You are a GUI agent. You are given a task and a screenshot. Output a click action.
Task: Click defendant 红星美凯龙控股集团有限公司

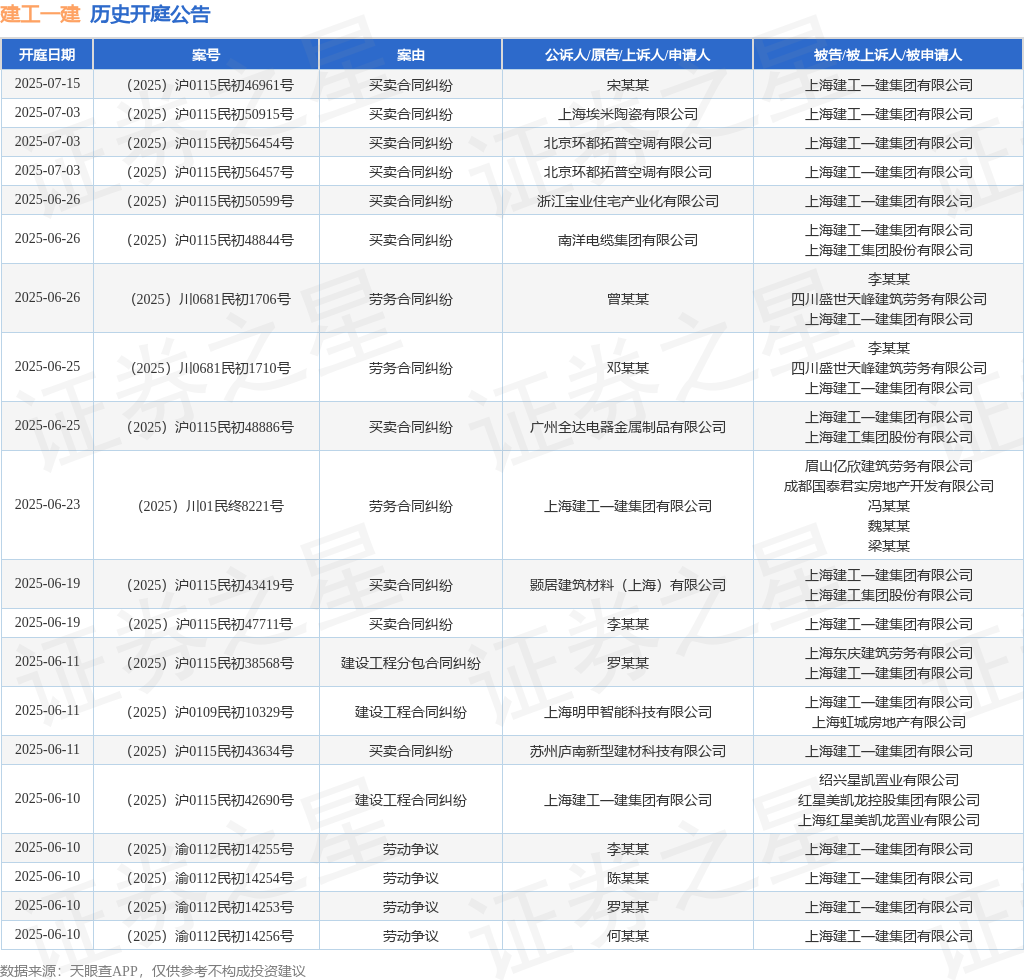pos(888,800)
